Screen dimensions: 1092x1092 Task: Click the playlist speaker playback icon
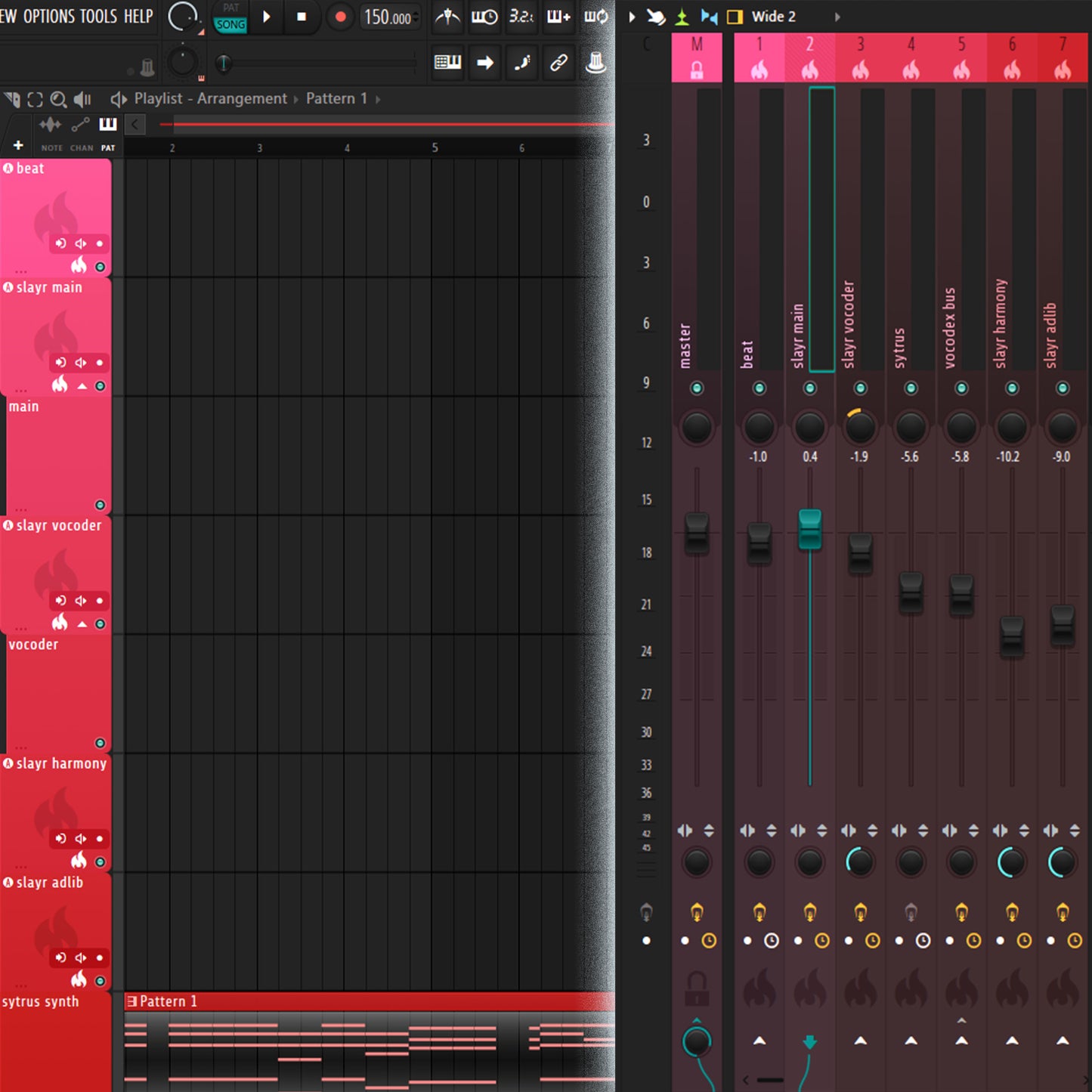82,99
